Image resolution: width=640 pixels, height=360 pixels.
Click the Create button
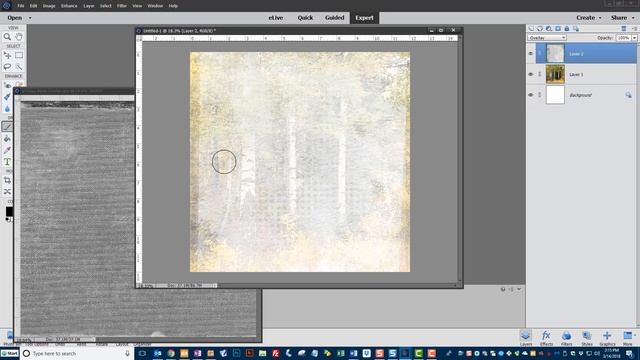[585, 18]
